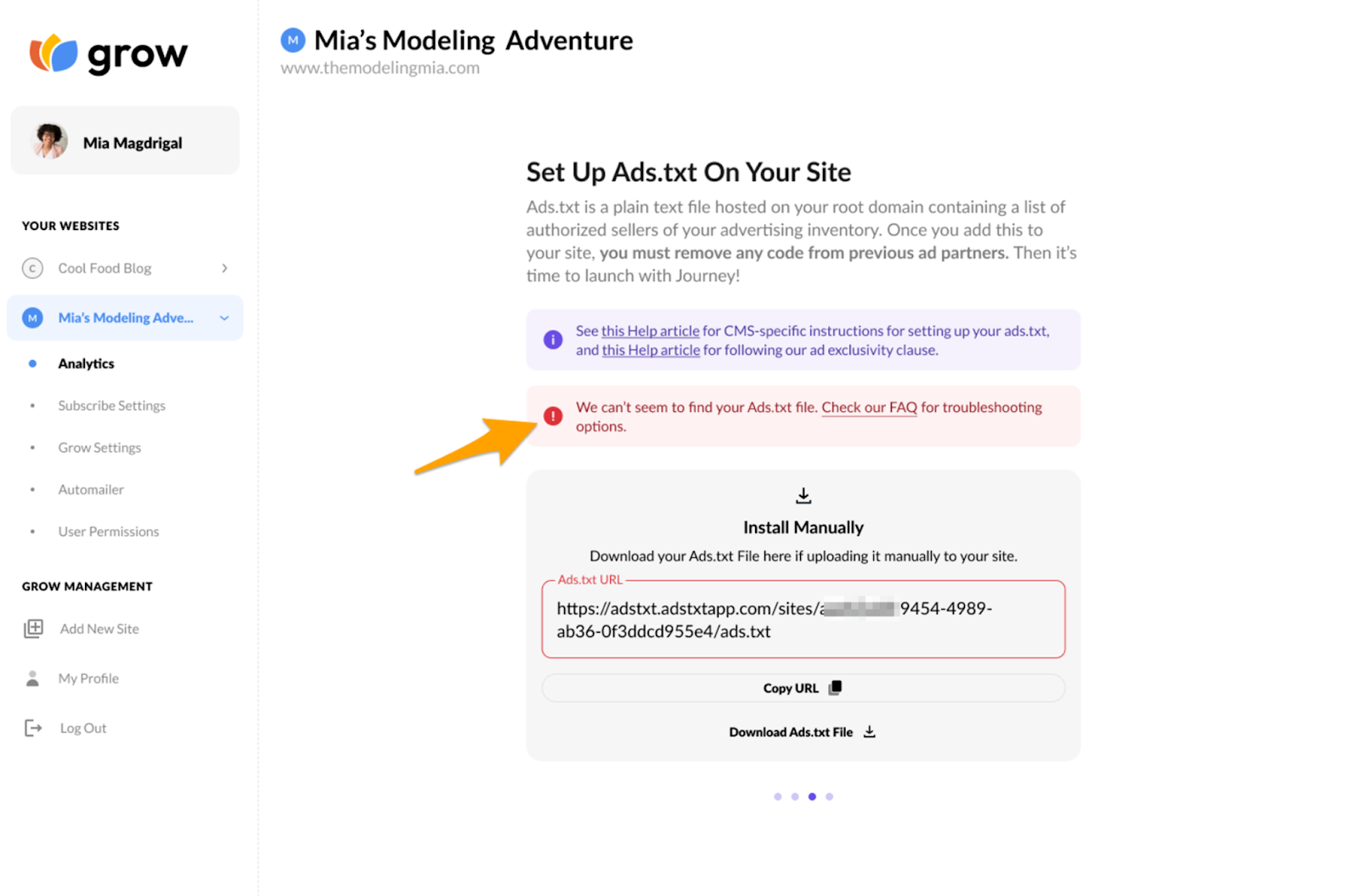Image resolution: width=1359 pixels, height=896 pixels.
Task: Click the Ads.txt URL field
Action: click(x=803, y=619)
